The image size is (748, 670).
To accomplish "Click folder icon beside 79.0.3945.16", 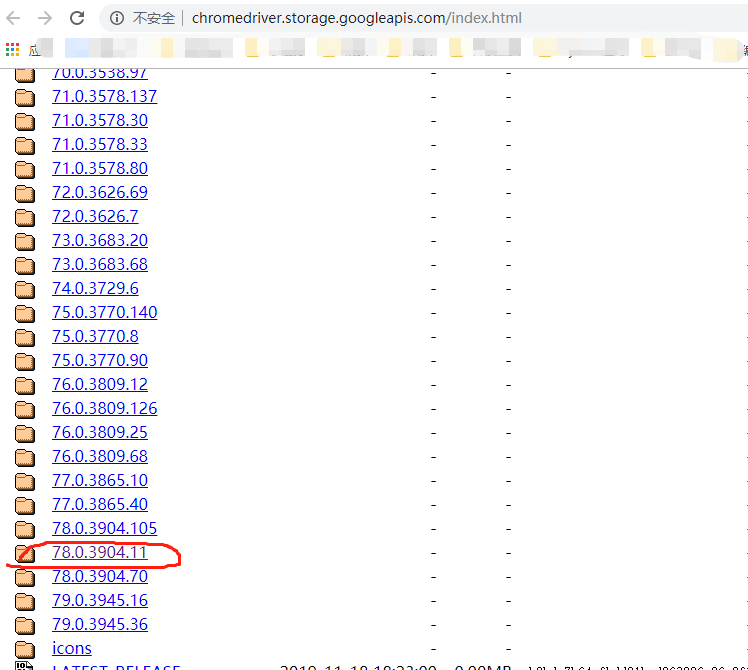I will (25, 601).
